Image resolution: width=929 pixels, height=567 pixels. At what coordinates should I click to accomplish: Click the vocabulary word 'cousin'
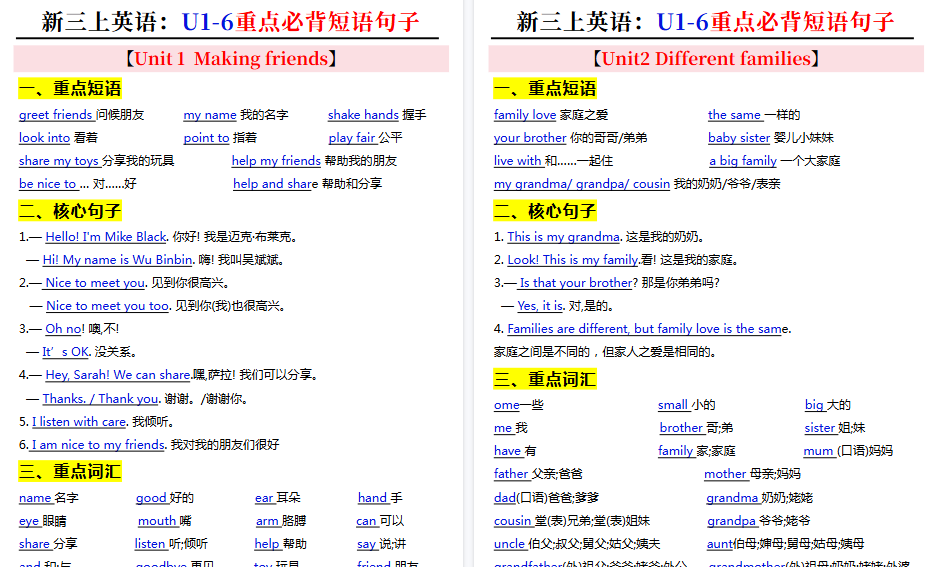(x=512, y=521)
